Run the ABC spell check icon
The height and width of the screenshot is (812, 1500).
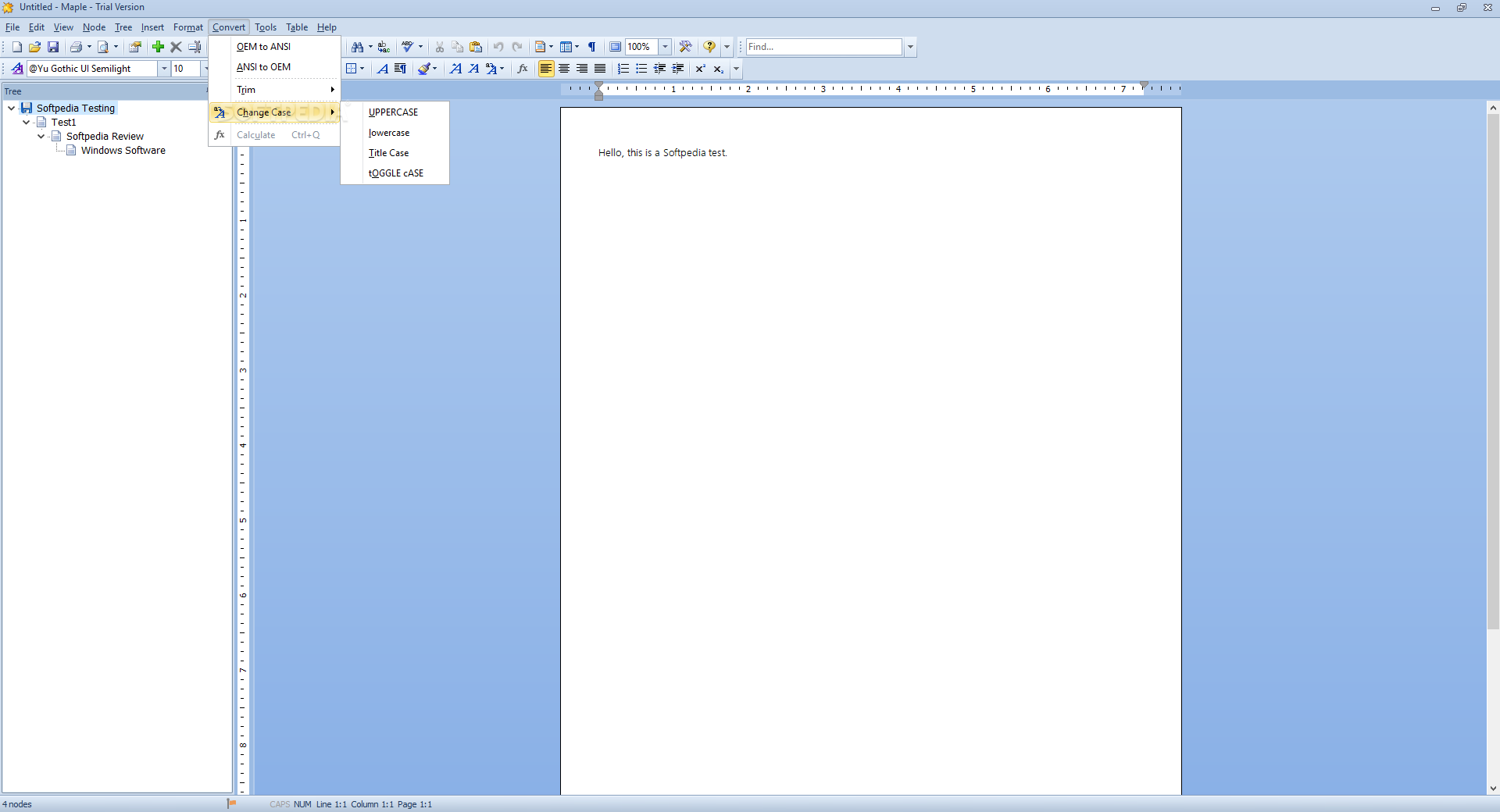pos(407,47)
